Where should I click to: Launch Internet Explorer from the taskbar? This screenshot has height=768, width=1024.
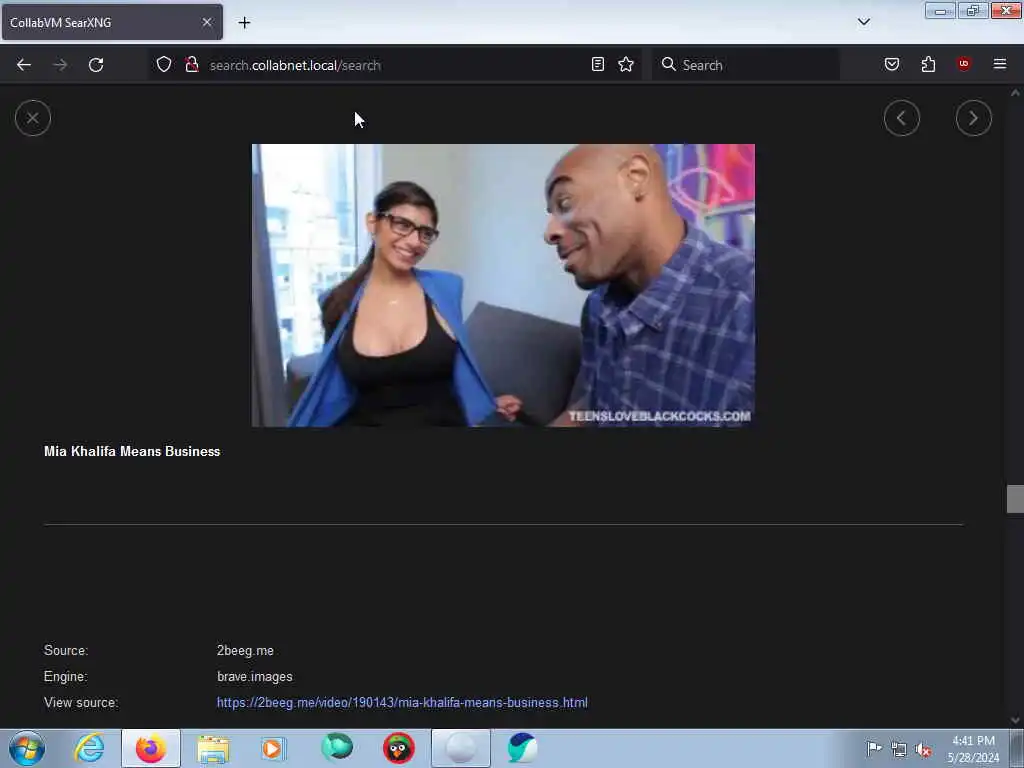89,748
